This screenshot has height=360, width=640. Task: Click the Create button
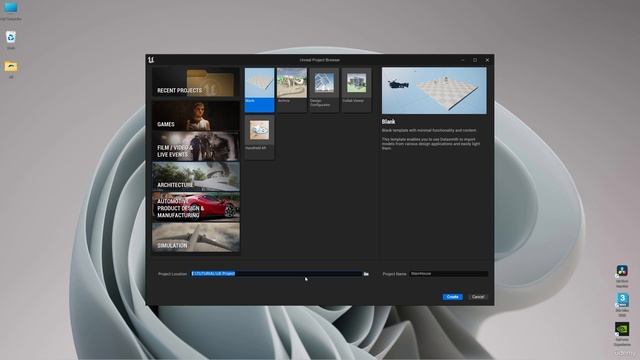coord(452,297)
